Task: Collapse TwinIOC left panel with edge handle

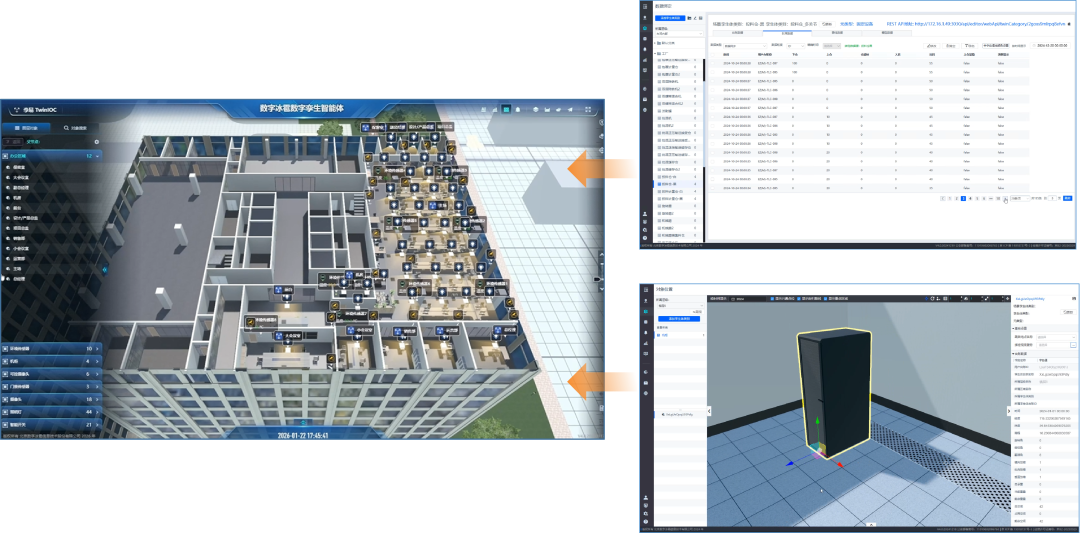Action: (x=105, y=269)
